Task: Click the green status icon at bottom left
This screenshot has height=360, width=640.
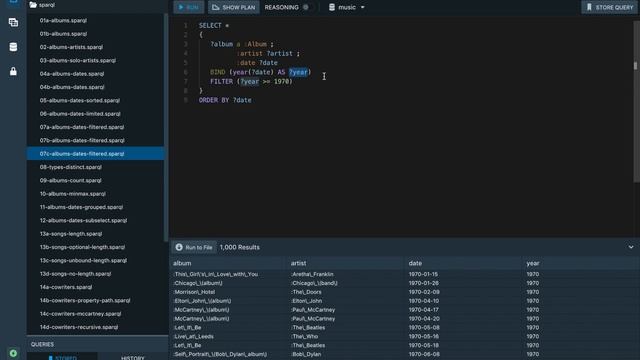Action: tap(13, 353)
